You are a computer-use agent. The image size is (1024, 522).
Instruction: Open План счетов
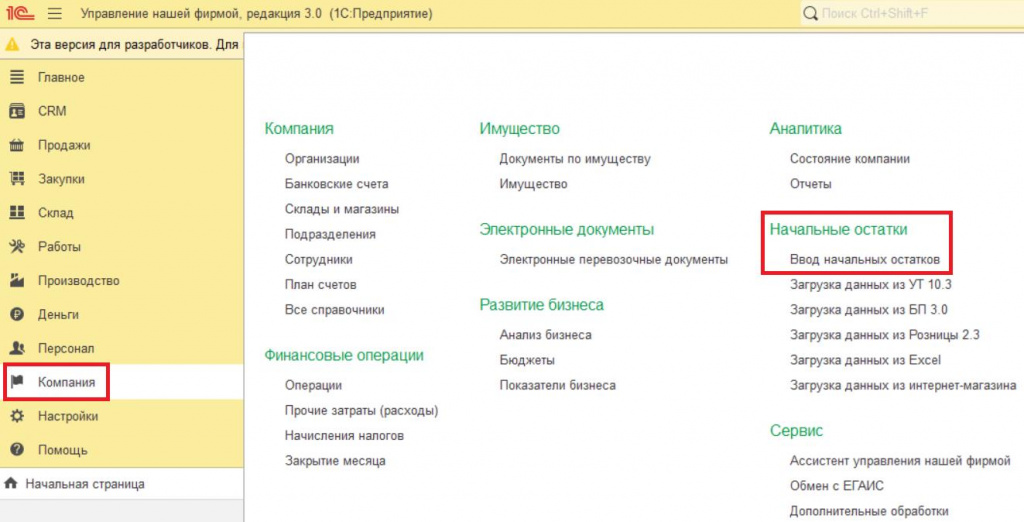tap(321, 285)
